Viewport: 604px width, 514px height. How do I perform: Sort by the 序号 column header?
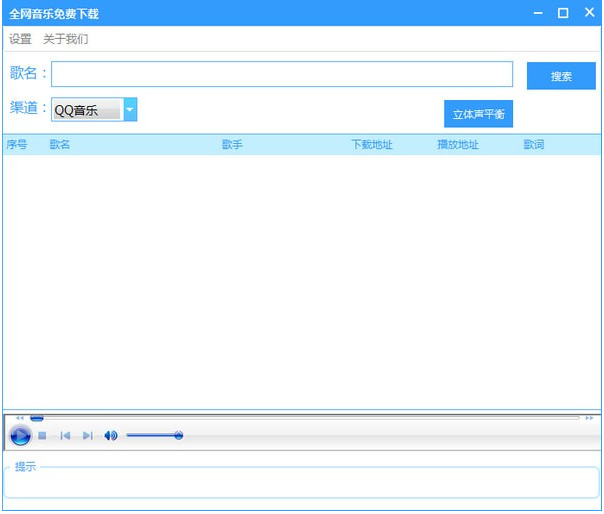(x=17, y=144)
